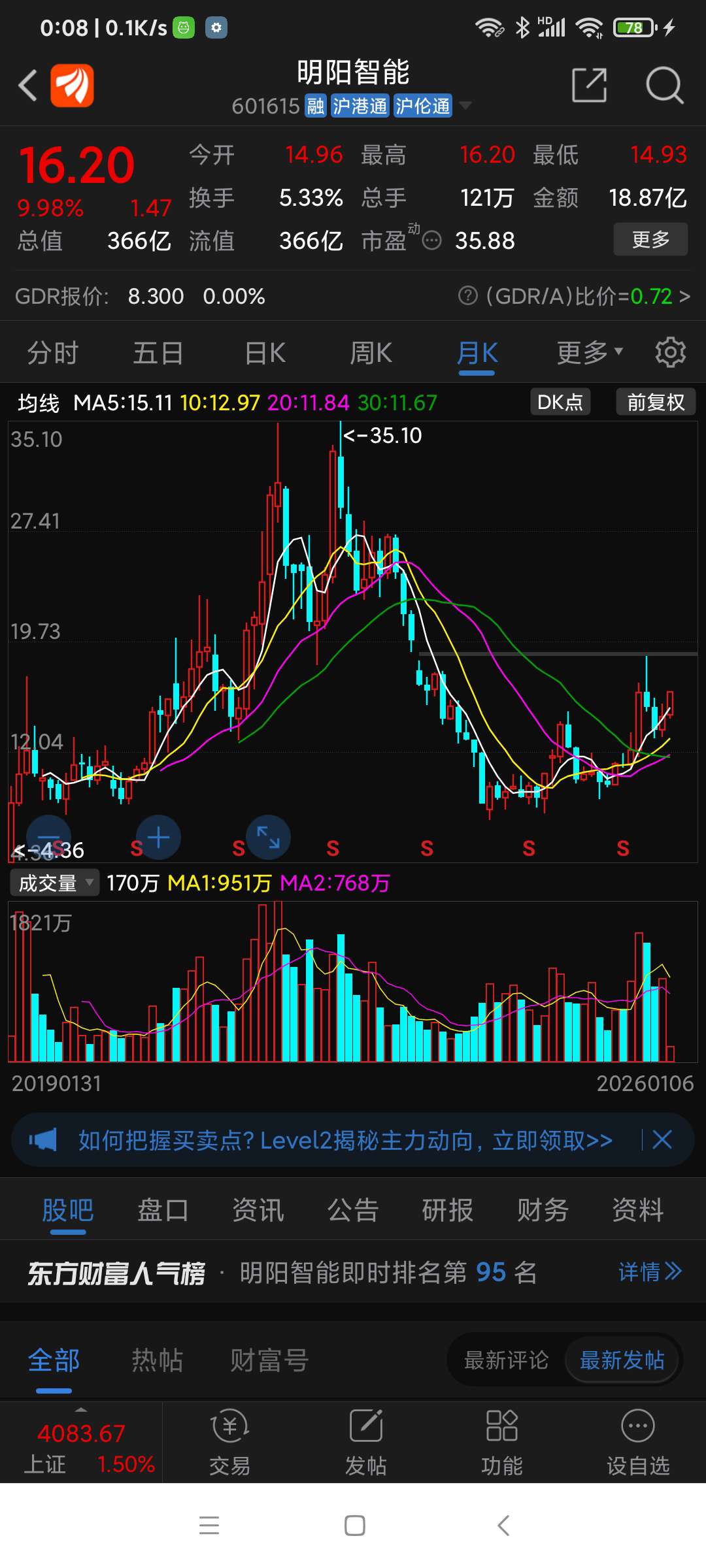Toggle the 前复权 adjustment option
Viewport: 706px width, 1568px height.
(656, 402)
